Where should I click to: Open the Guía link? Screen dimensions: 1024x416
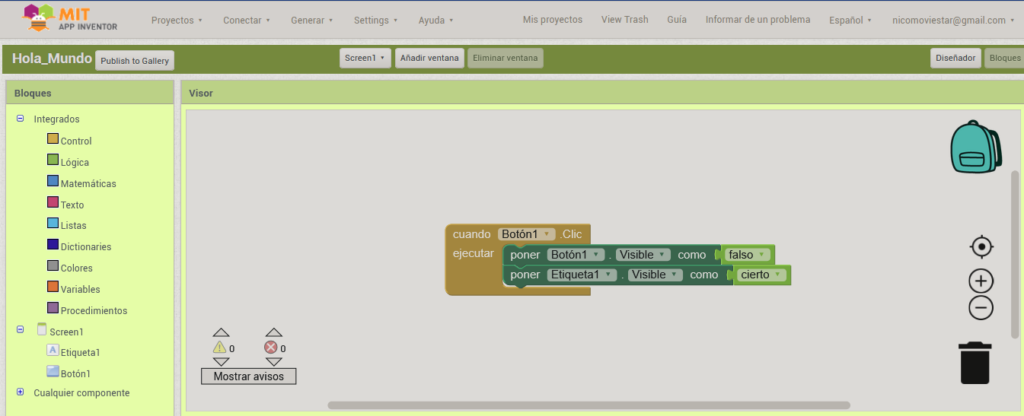[677, 20]
